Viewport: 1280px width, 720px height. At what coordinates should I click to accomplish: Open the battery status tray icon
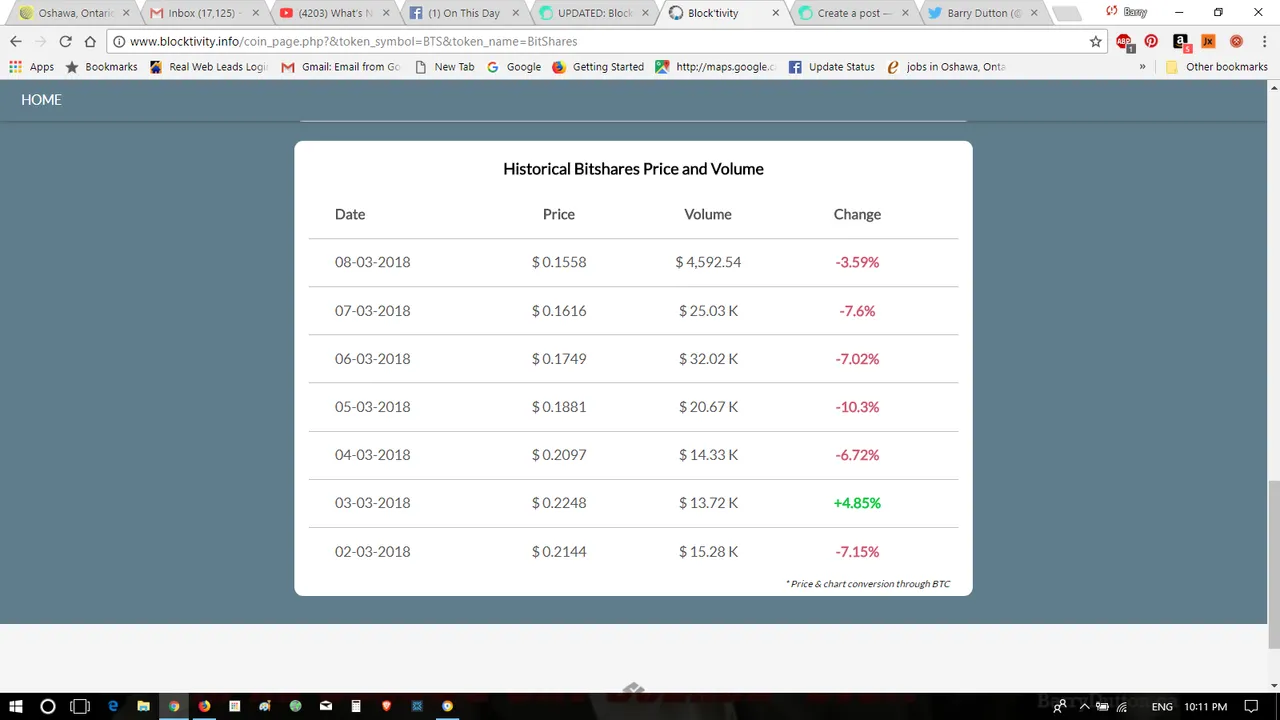pos(1103,706)
